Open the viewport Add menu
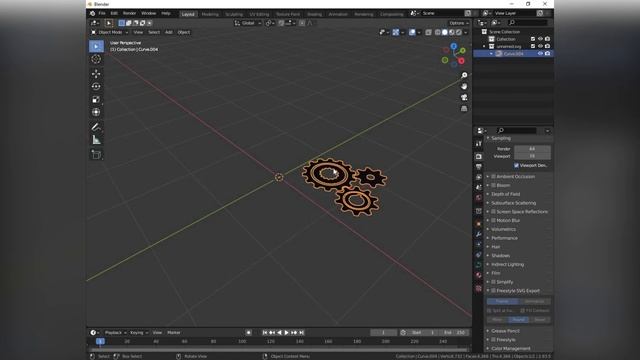 point(169,32)
